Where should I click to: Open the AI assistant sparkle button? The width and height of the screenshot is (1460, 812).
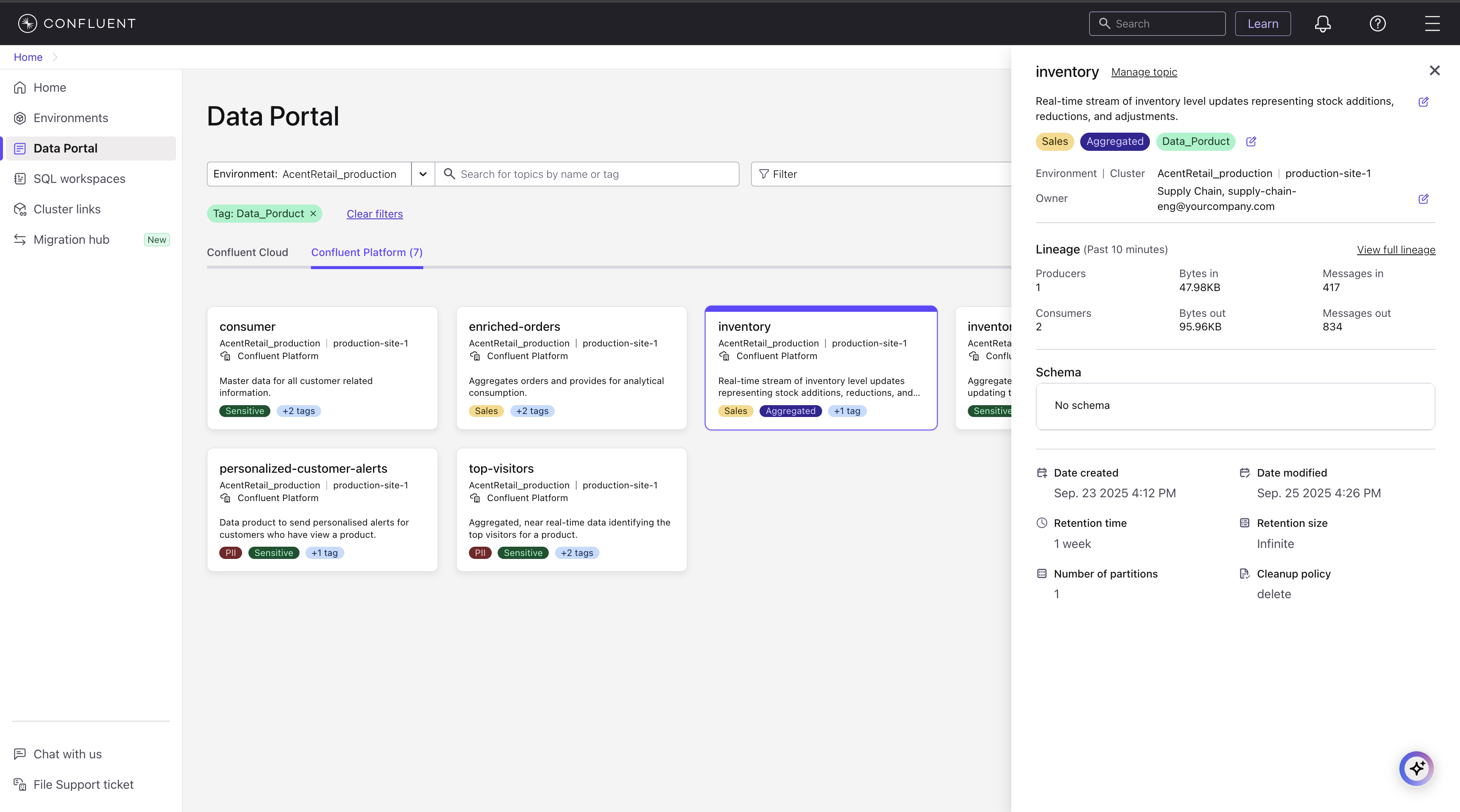1416,768
